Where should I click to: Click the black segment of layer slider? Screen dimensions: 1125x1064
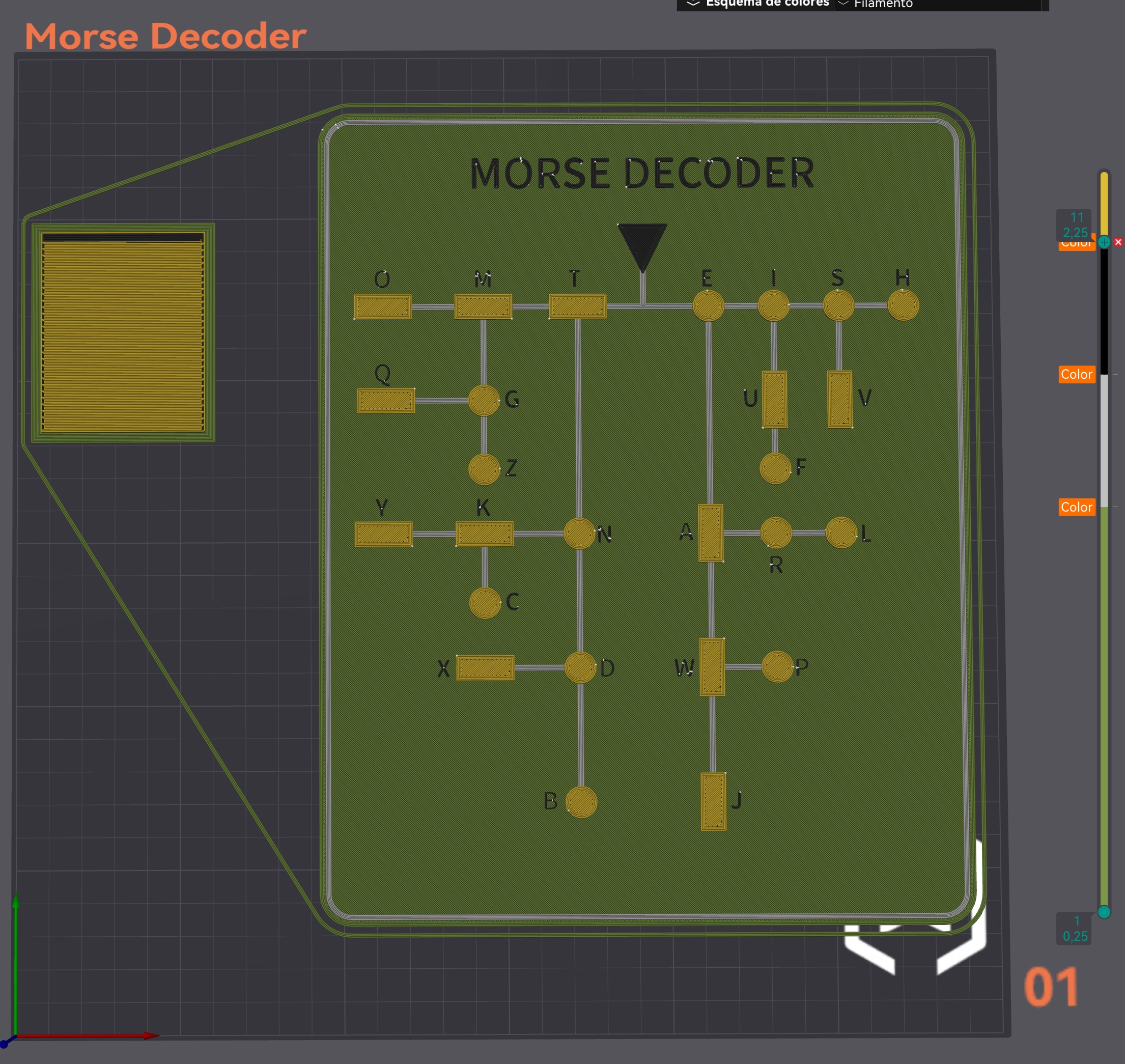pos(1104,312)
